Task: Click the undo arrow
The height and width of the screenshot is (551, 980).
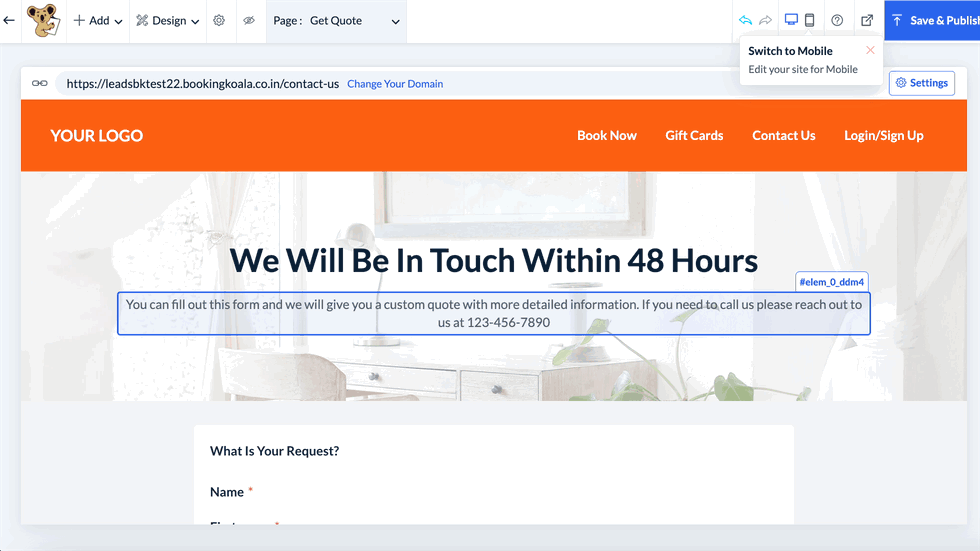Action: pyautogui.click(x=745, y=21)
